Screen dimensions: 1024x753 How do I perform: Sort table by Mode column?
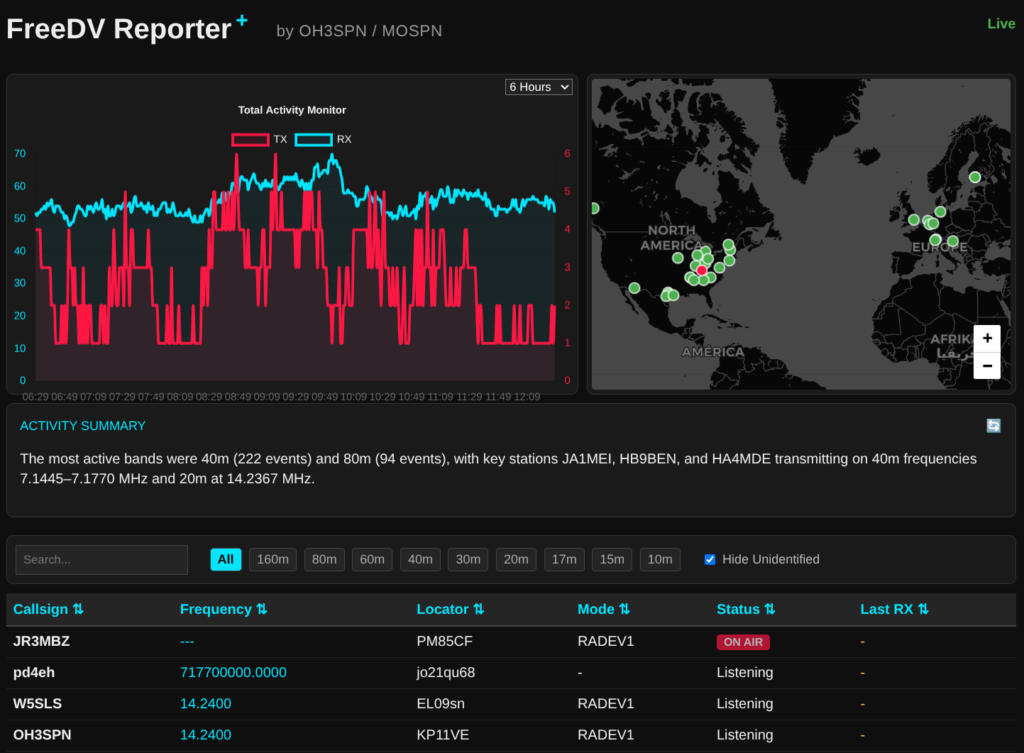(603, 609)
